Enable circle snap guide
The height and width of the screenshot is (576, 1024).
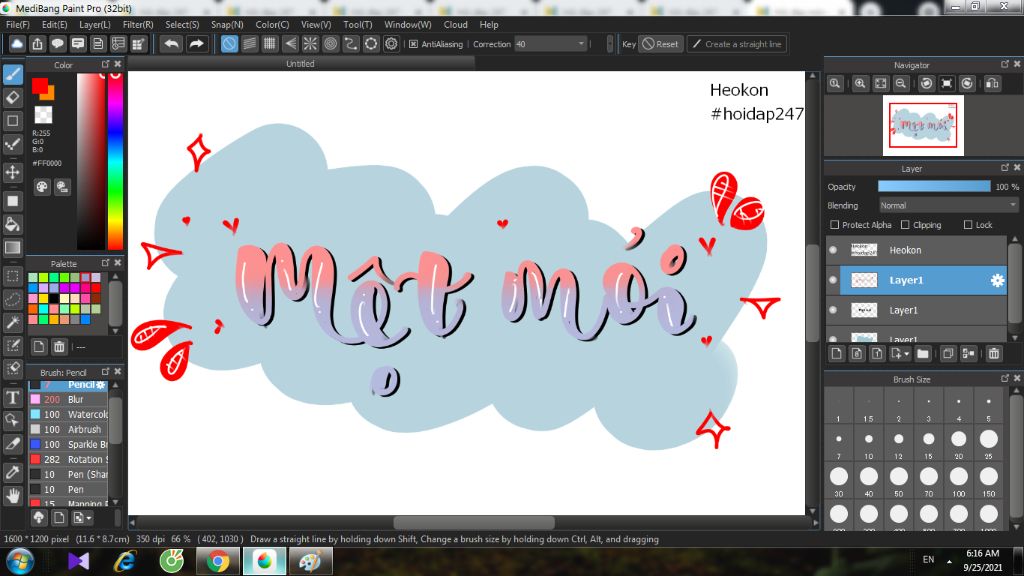pyautogui.click(x=330, y=44)
